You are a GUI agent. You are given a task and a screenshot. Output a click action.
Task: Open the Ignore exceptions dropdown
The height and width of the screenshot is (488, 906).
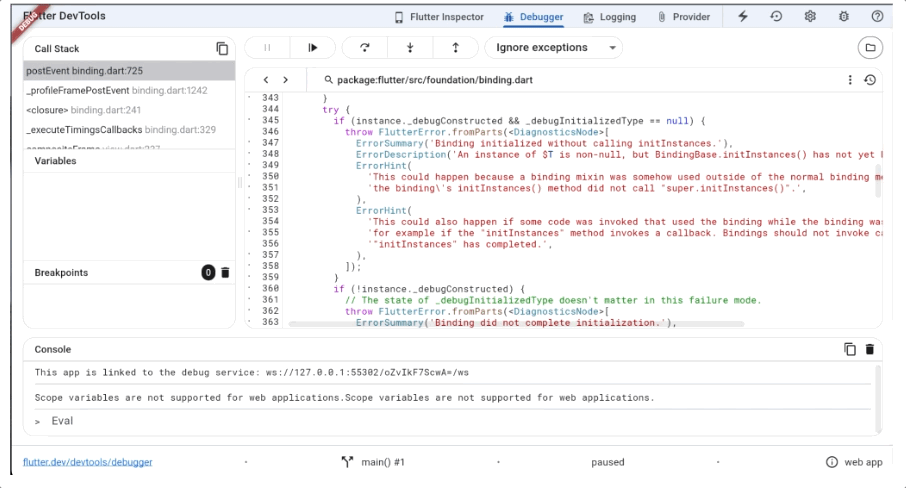[x=554, y=48]
